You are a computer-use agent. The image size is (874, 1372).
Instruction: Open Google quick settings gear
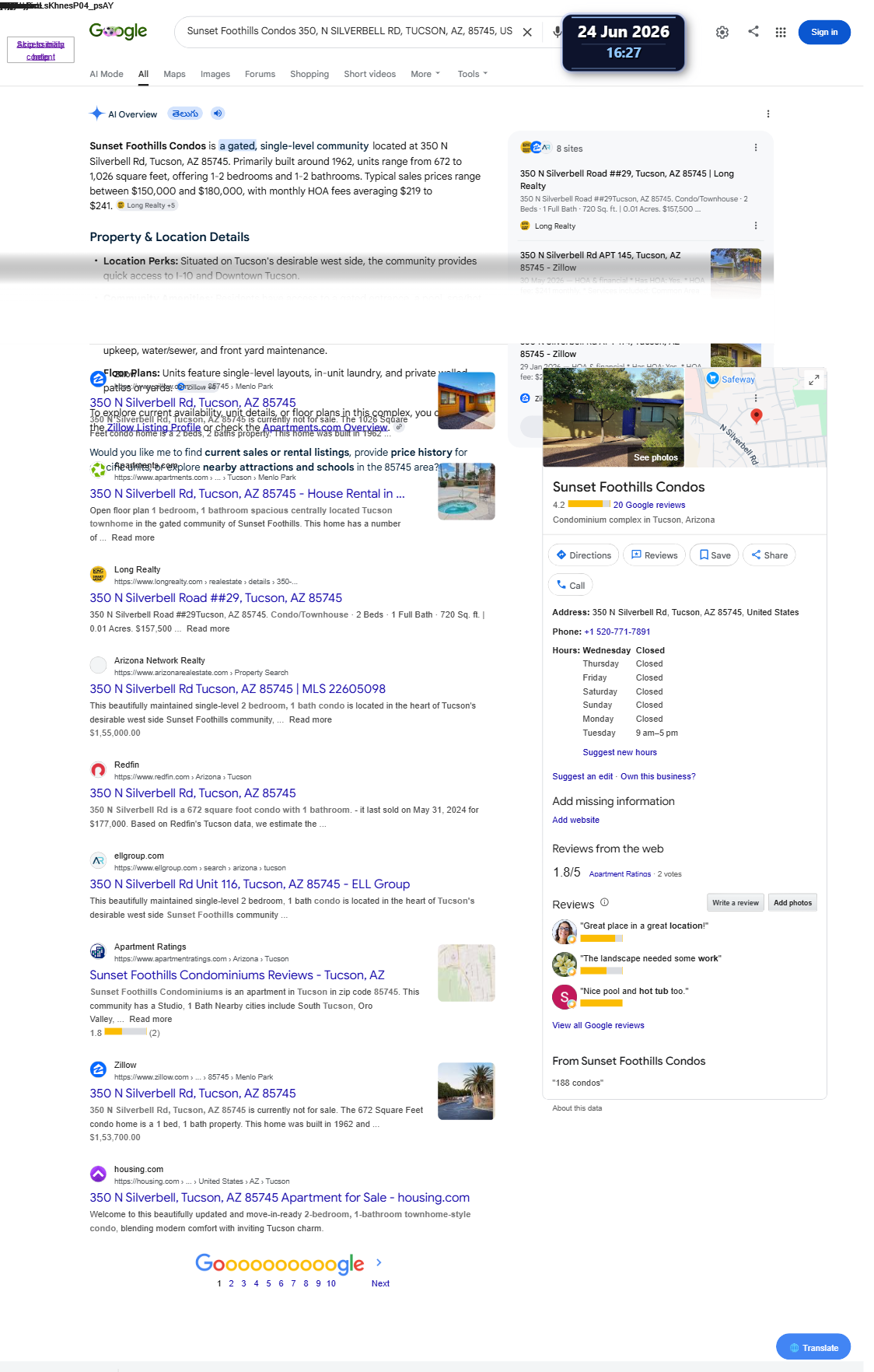pyautogui.click(x=722, y=32)
